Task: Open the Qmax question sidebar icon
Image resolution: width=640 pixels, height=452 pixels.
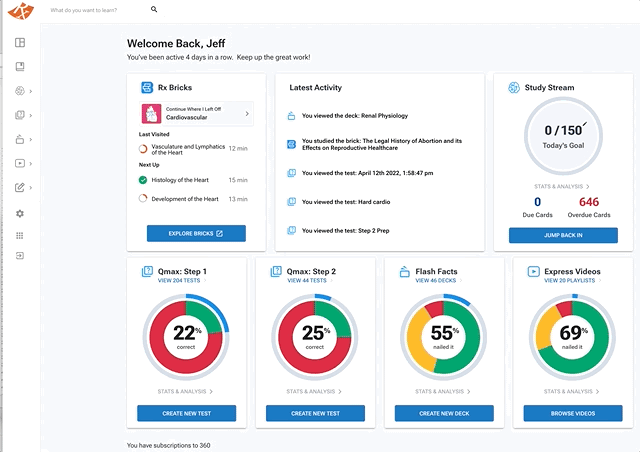Action: click(x=20, y=115)
